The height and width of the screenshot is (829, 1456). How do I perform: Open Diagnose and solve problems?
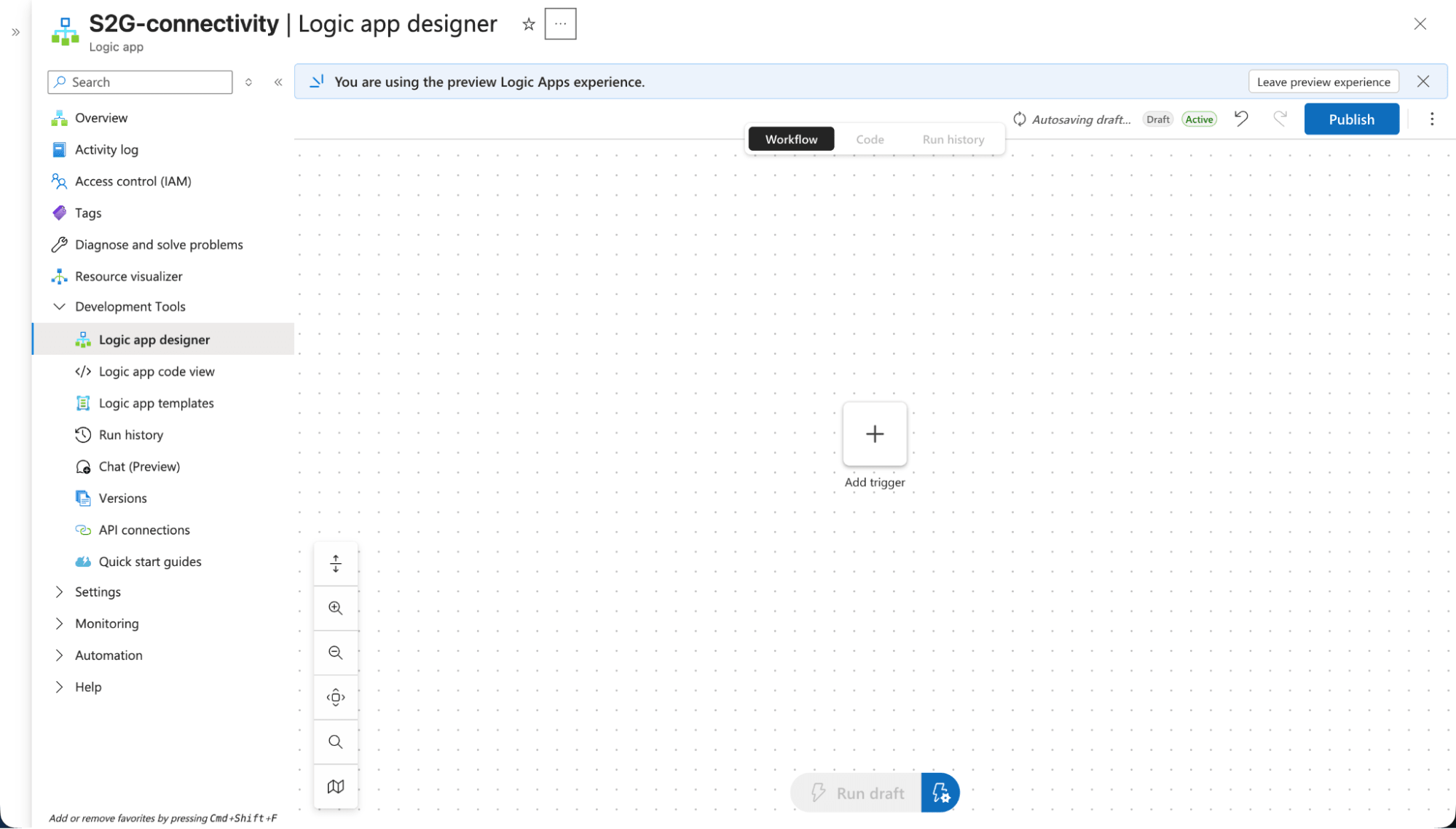[x=159, y=245]
